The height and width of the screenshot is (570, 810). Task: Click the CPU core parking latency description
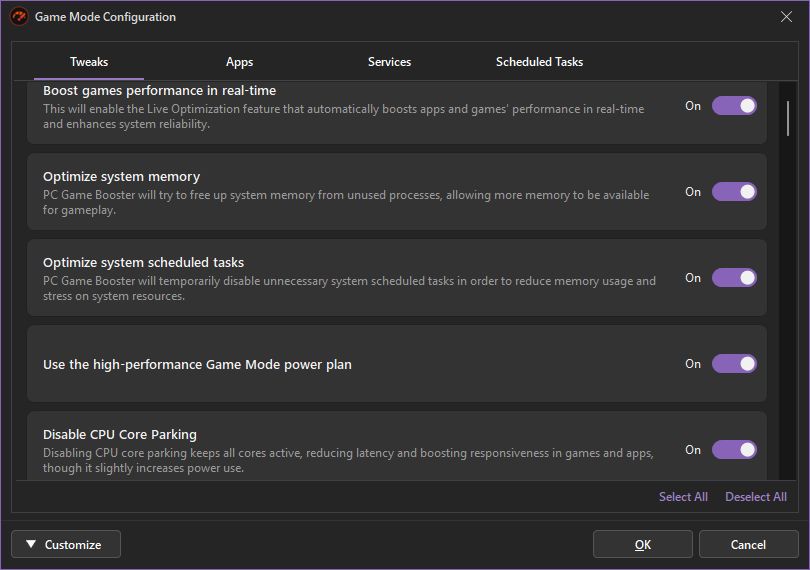pyautogui.click(x=348, y=460)
